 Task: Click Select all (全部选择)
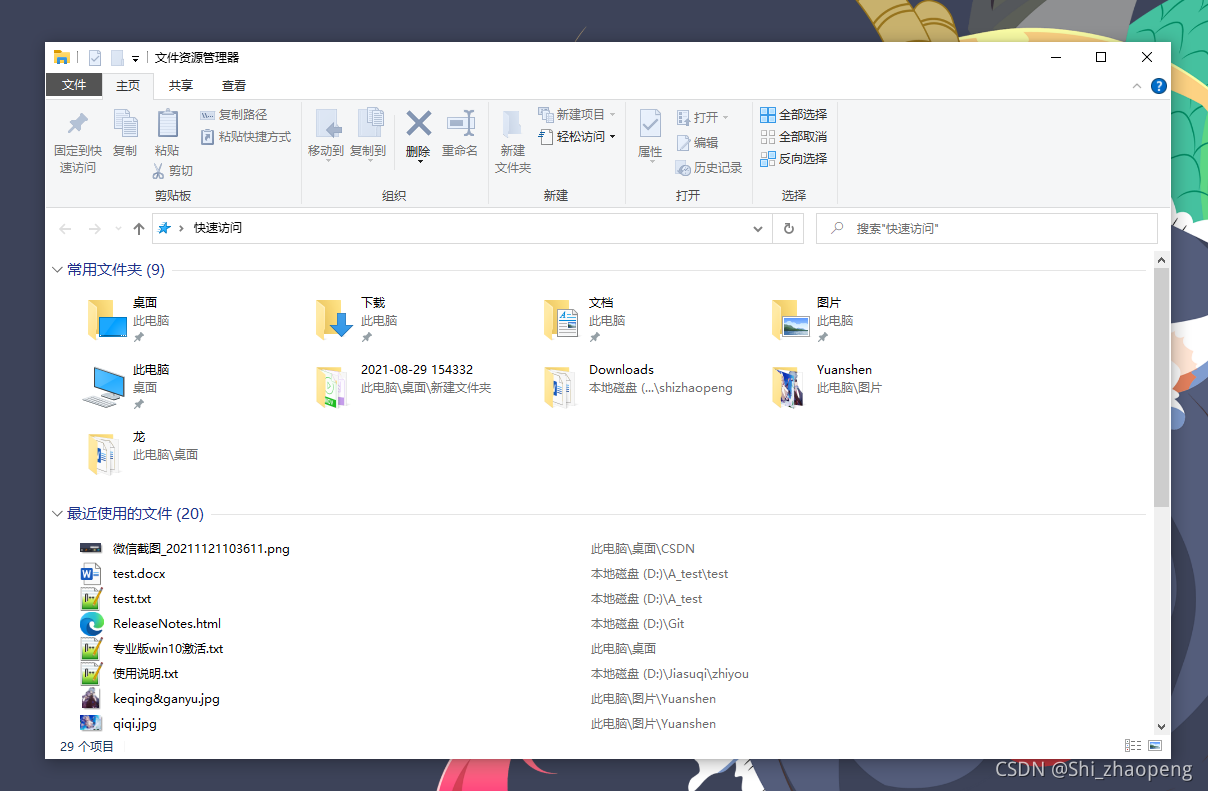pos(794,115)
